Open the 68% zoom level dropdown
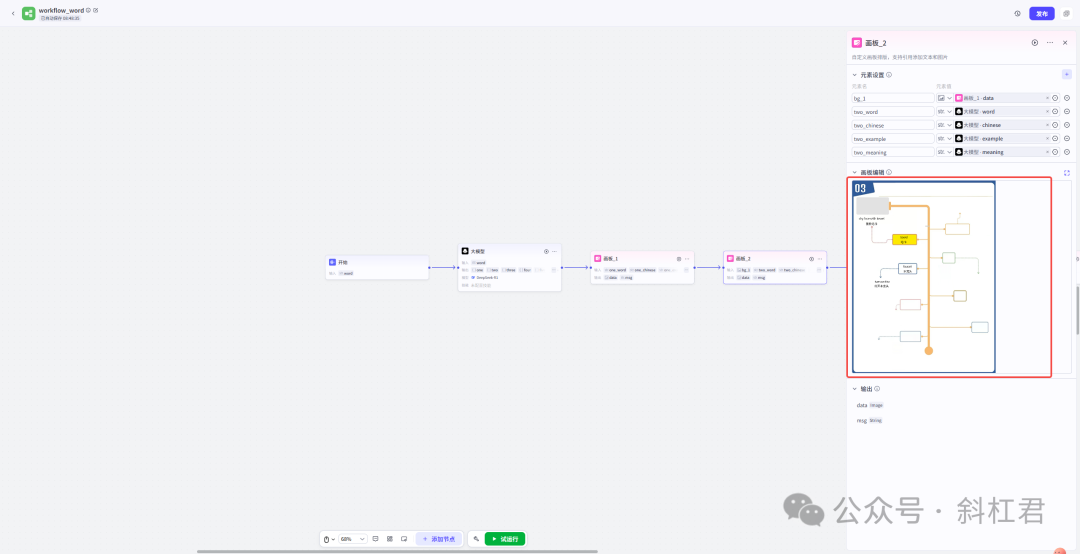This screenshot has width=1080, height=554. coord(353,539)
